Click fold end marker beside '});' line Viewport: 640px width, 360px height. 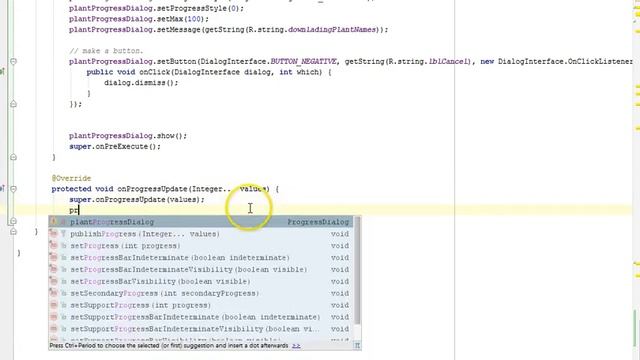[x=13, y=104]
